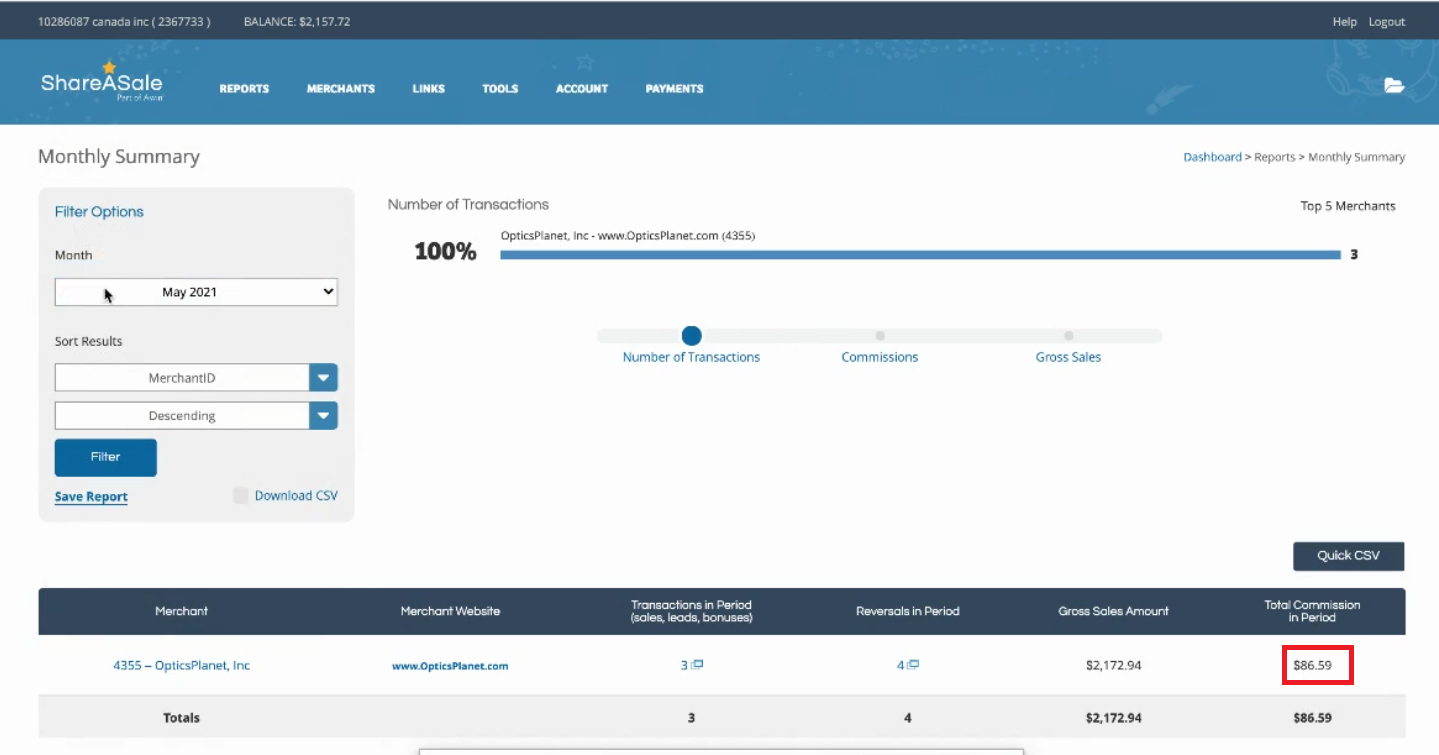Screen dimensions: 1439x755
Task: Click the Logout link
Action: [1387, 22]
